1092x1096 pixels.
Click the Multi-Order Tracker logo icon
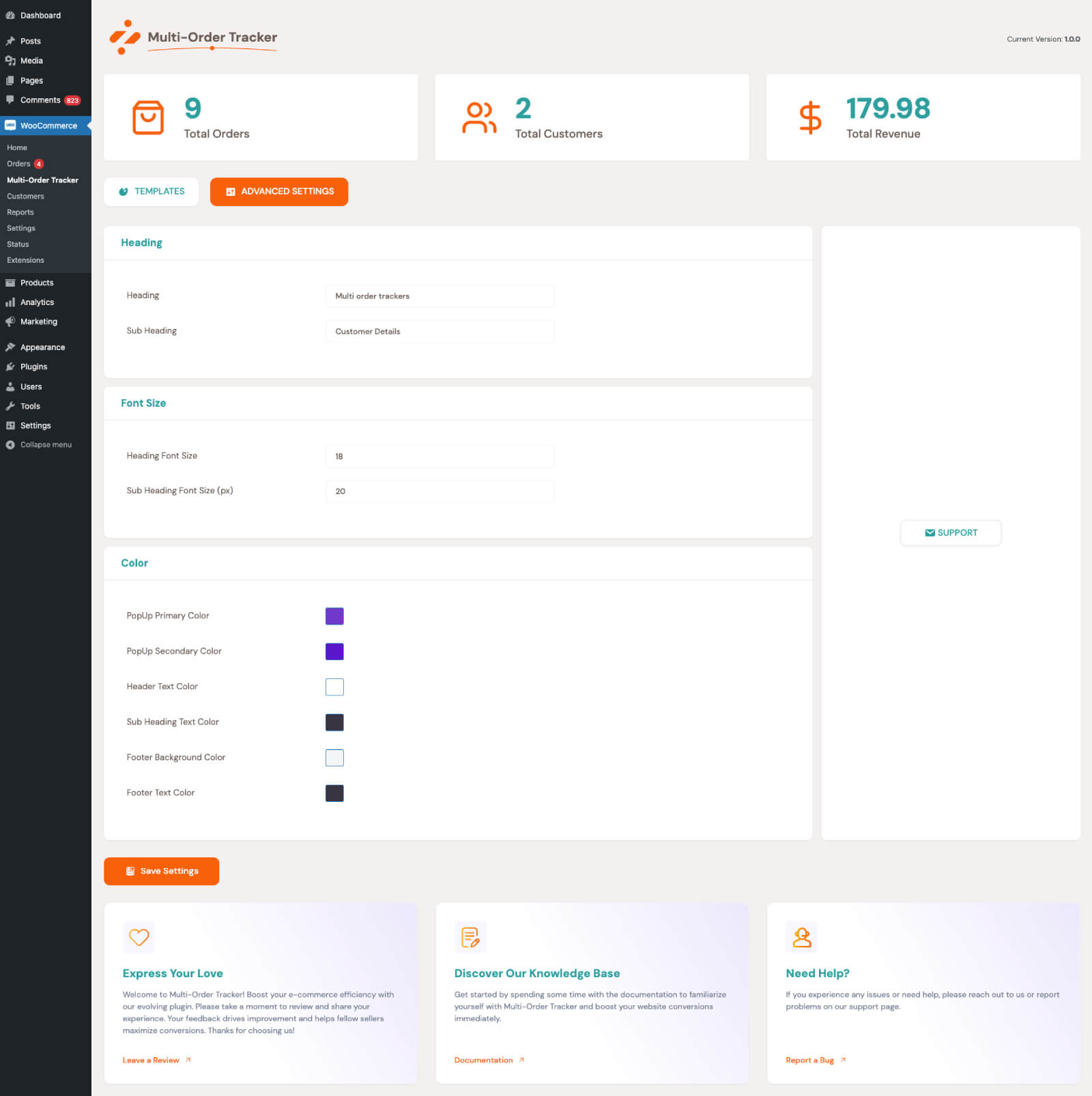125,37
